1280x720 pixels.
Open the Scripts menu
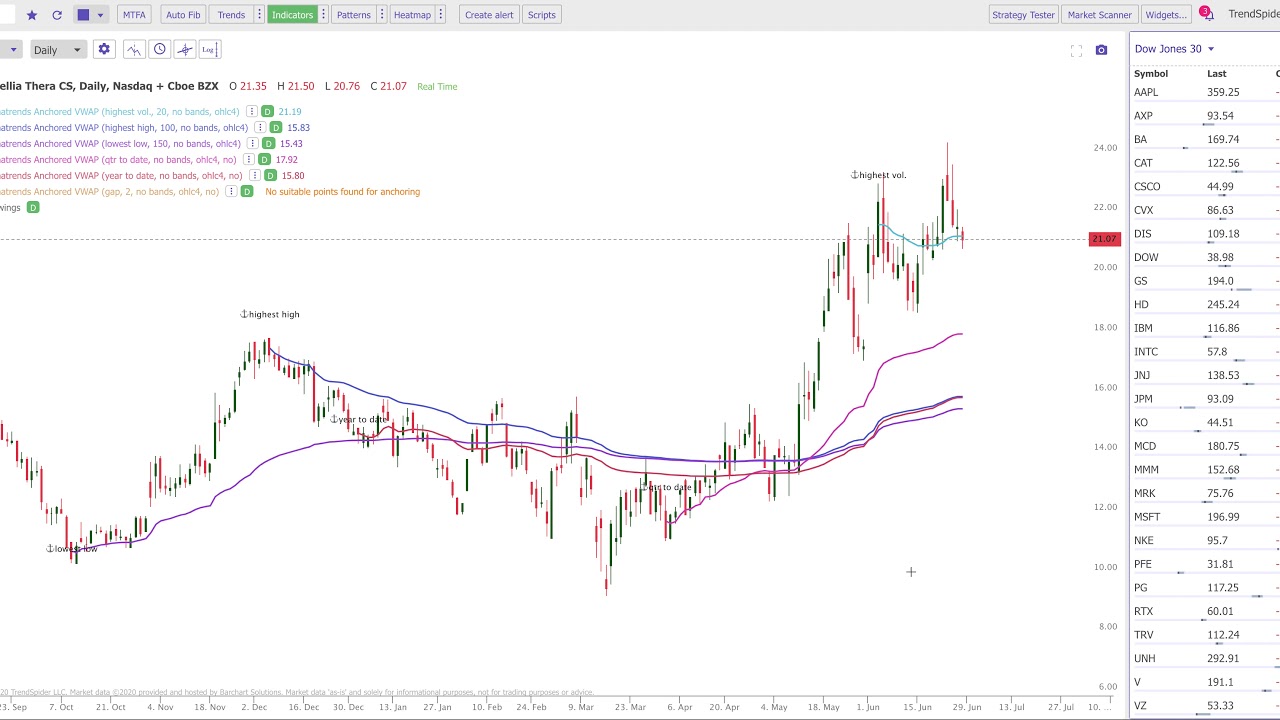pyautogui.click(x=541, y=15)
